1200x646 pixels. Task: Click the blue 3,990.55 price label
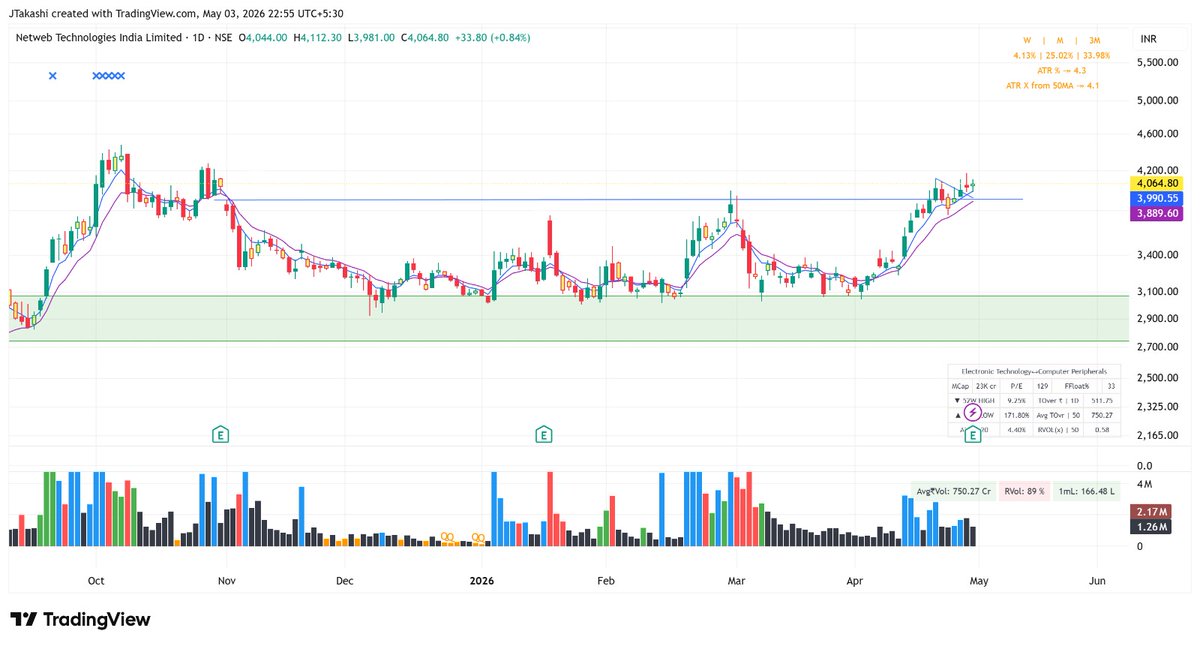coord(1156,198)
